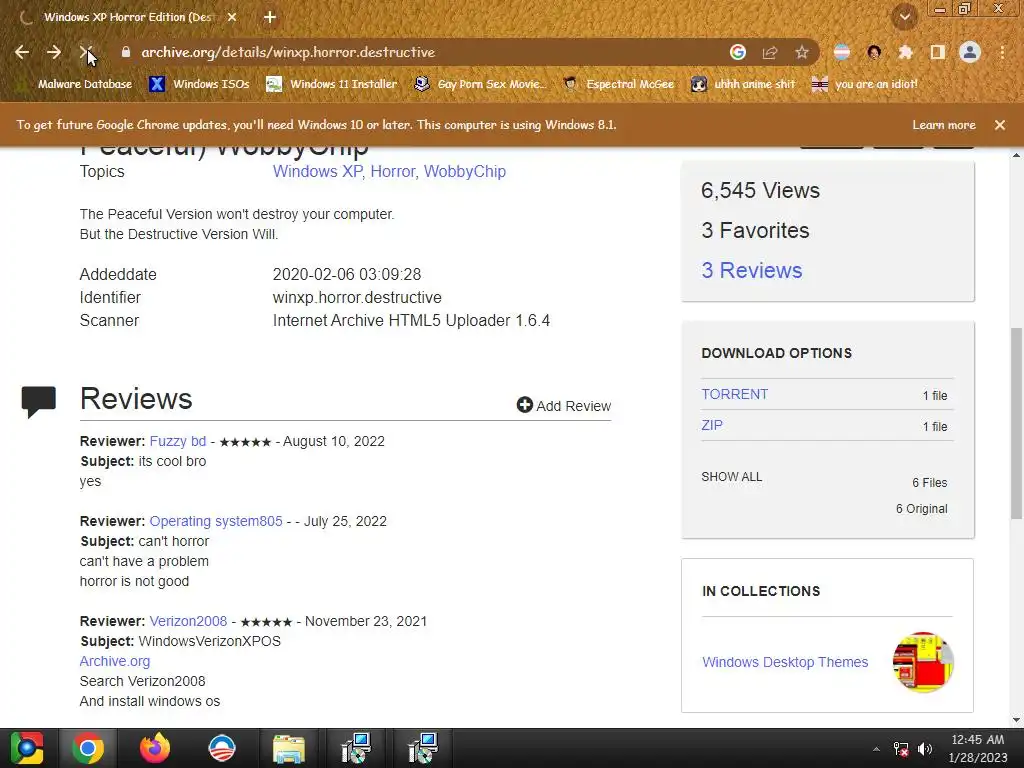
Task: Download the ZIP file
Action: click(x=712, y=425)
